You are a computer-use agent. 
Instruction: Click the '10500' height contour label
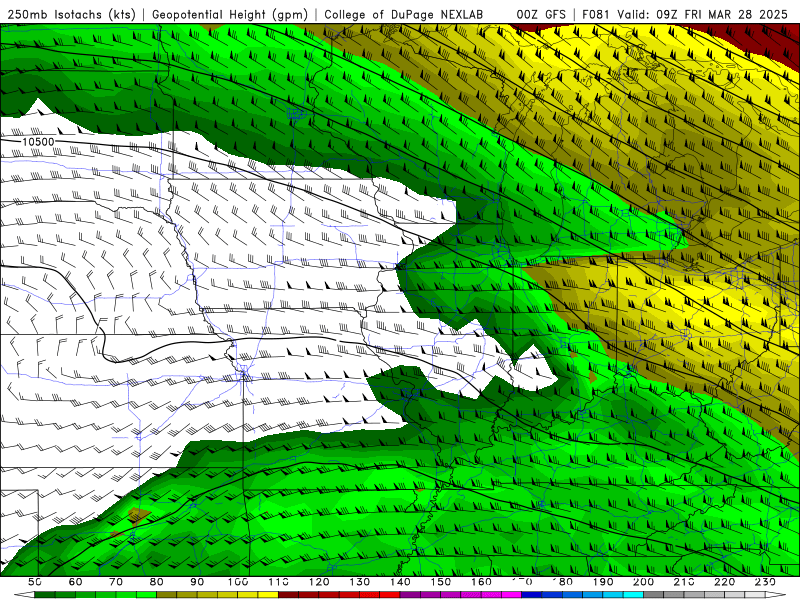pos(38,141)
